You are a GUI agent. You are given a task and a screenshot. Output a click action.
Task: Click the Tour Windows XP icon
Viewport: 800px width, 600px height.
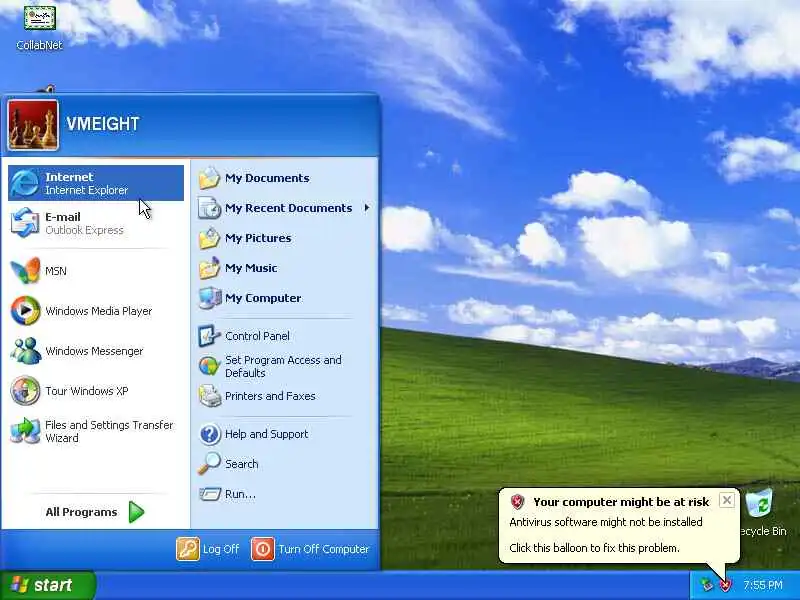coord(25,391)
